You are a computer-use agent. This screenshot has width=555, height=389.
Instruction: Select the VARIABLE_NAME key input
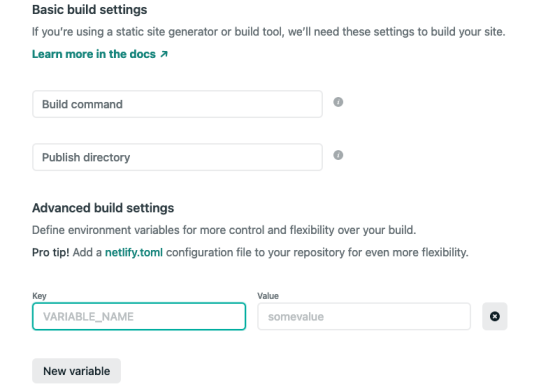pos(139,316)
